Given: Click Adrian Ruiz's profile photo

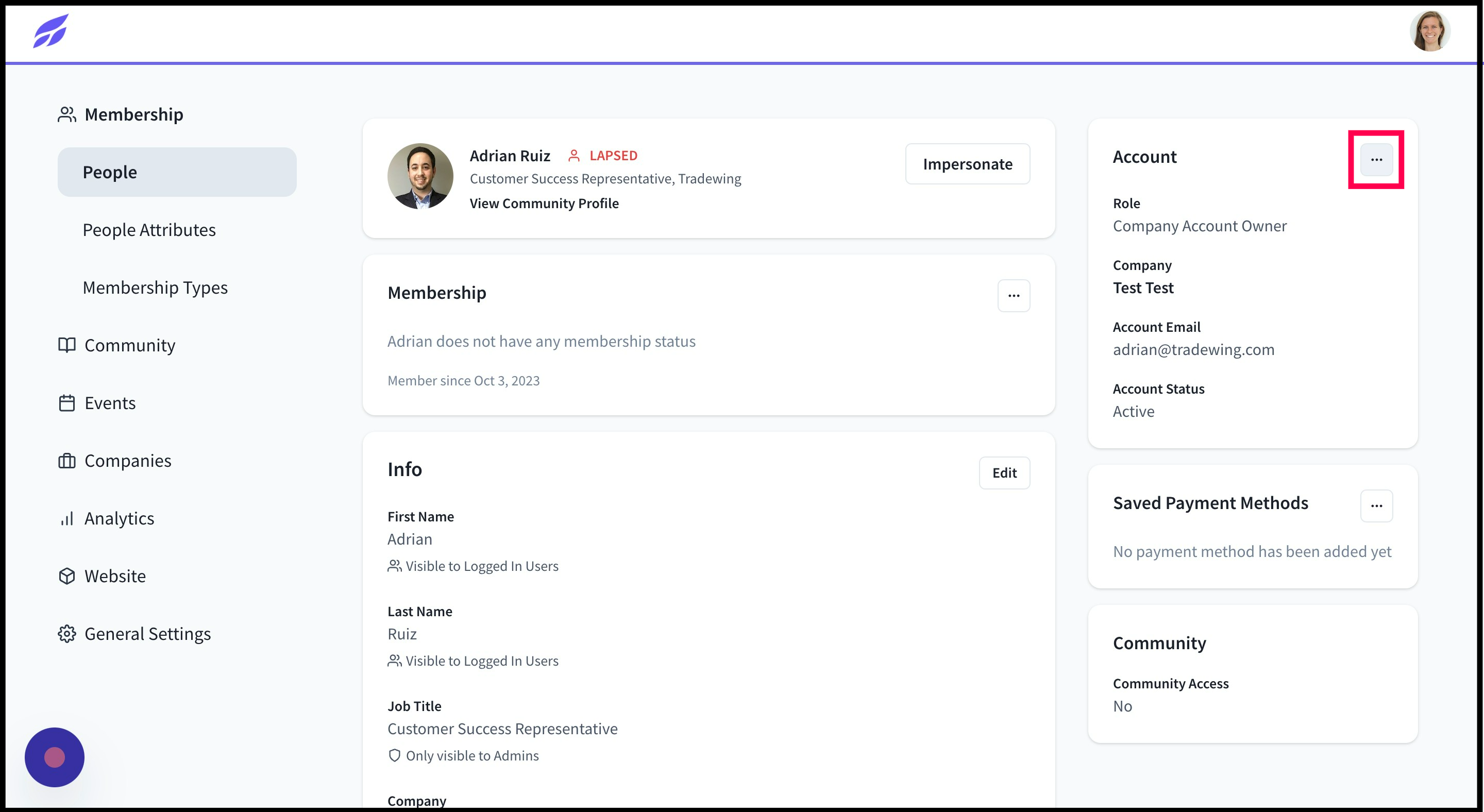Looking at the screenshot, I should click(420, 176).
